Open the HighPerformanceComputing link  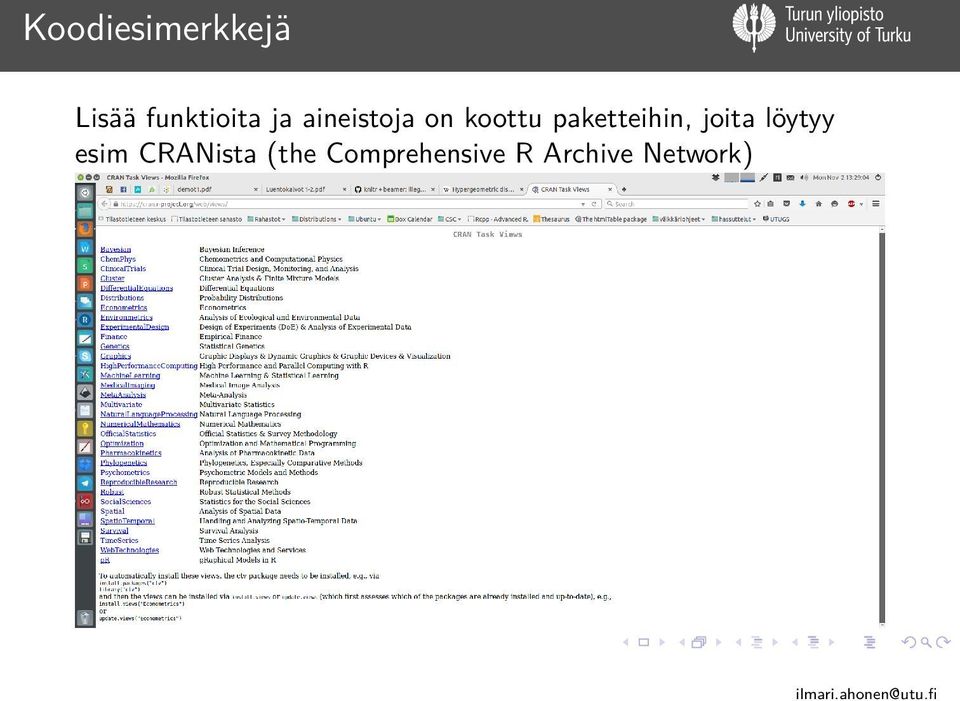pyautogui.click(x=149, y=366)
